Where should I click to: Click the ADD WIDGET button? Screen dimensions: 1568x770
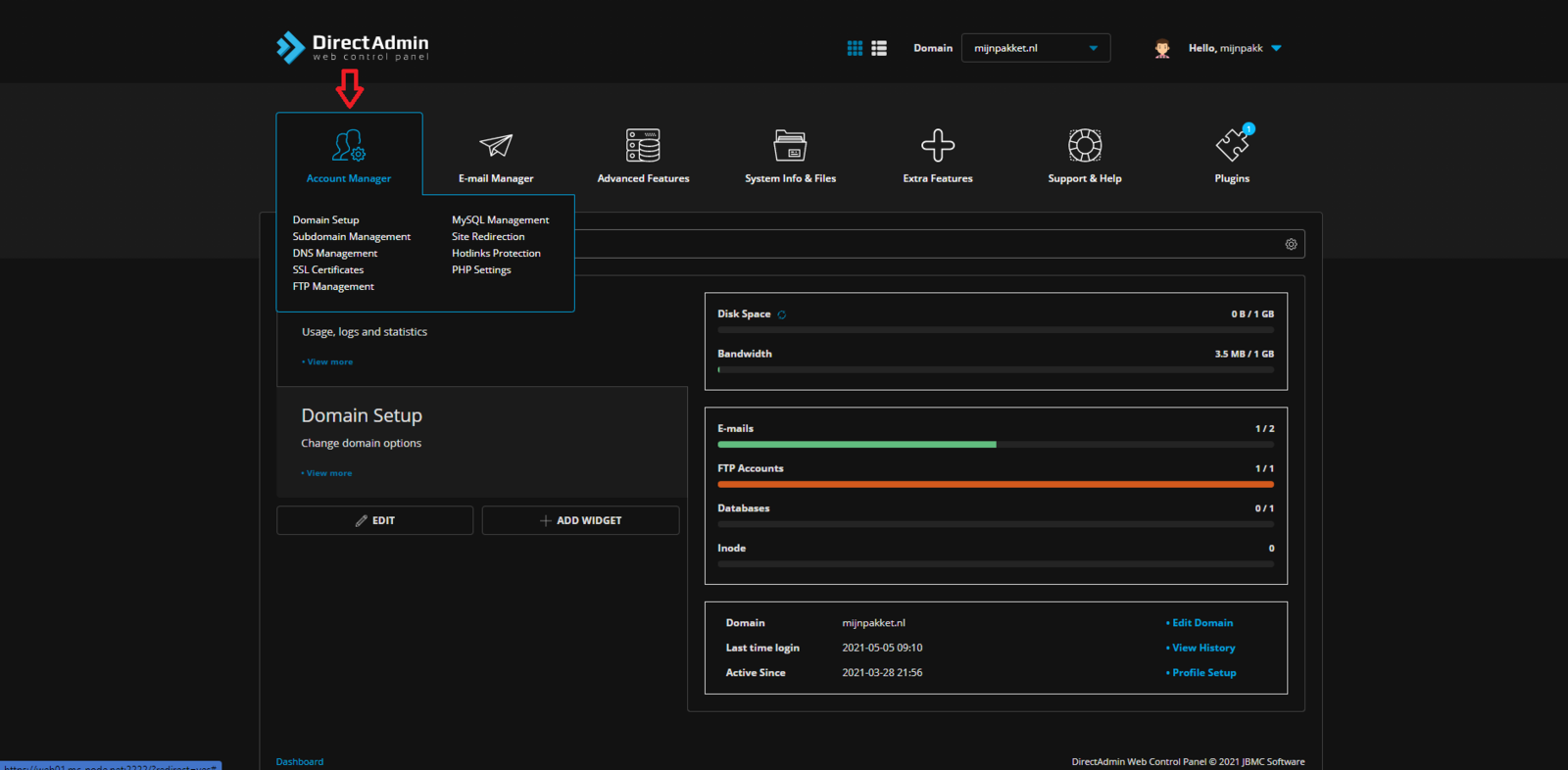(580, 520)
